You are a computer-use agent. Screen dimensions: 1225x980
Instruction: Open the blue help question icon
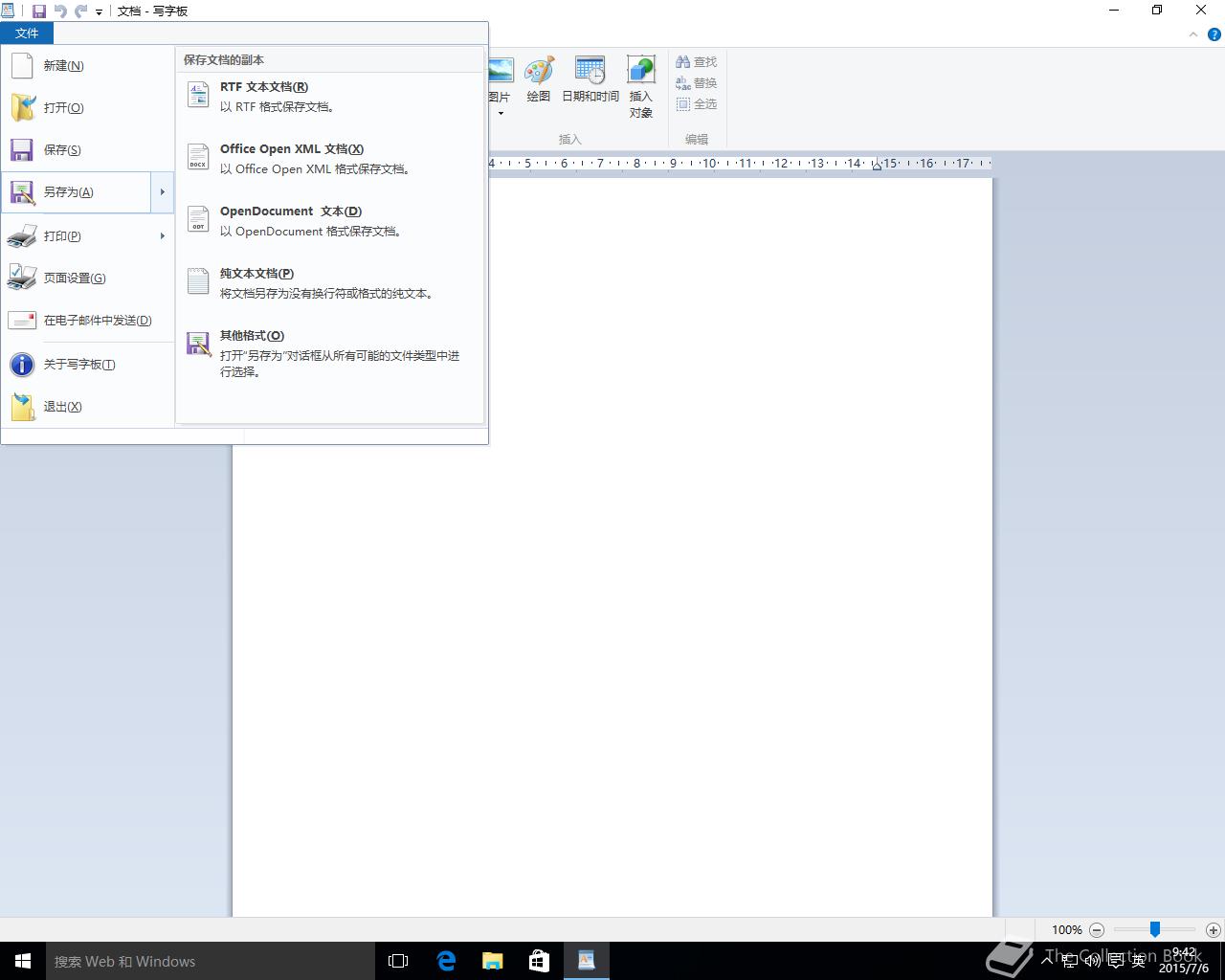pyautogui.click(x=1214, y=34)
